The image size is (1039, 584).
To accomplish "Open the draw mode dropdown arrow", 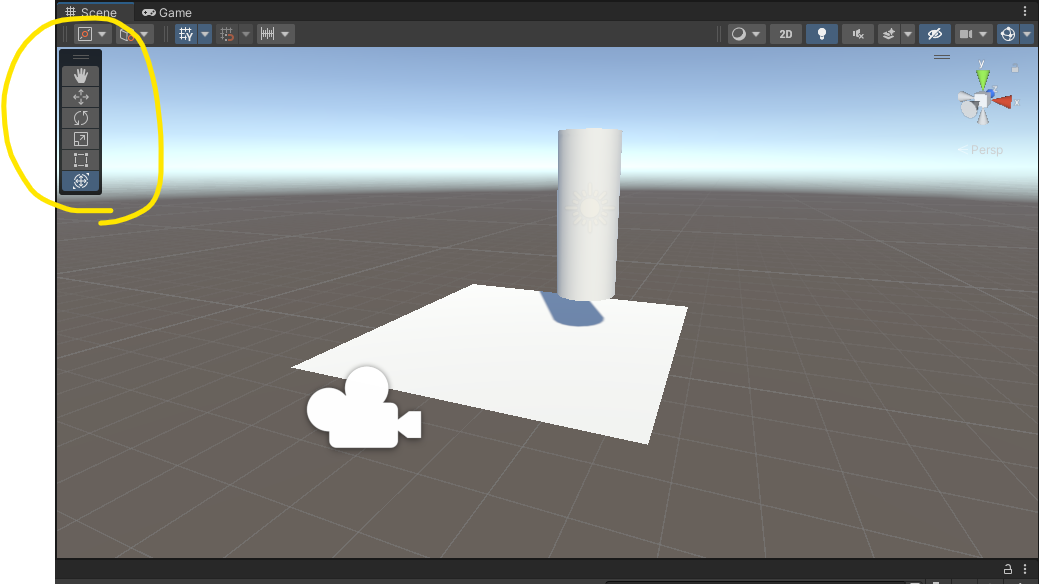I will click(756, 34).
